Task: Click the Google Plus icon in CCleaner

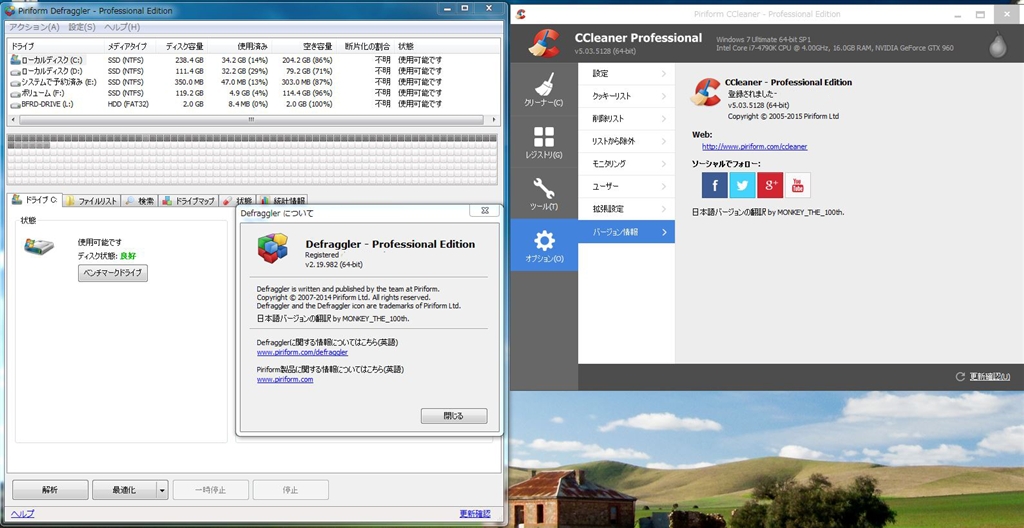Action: tap(770, 185)
